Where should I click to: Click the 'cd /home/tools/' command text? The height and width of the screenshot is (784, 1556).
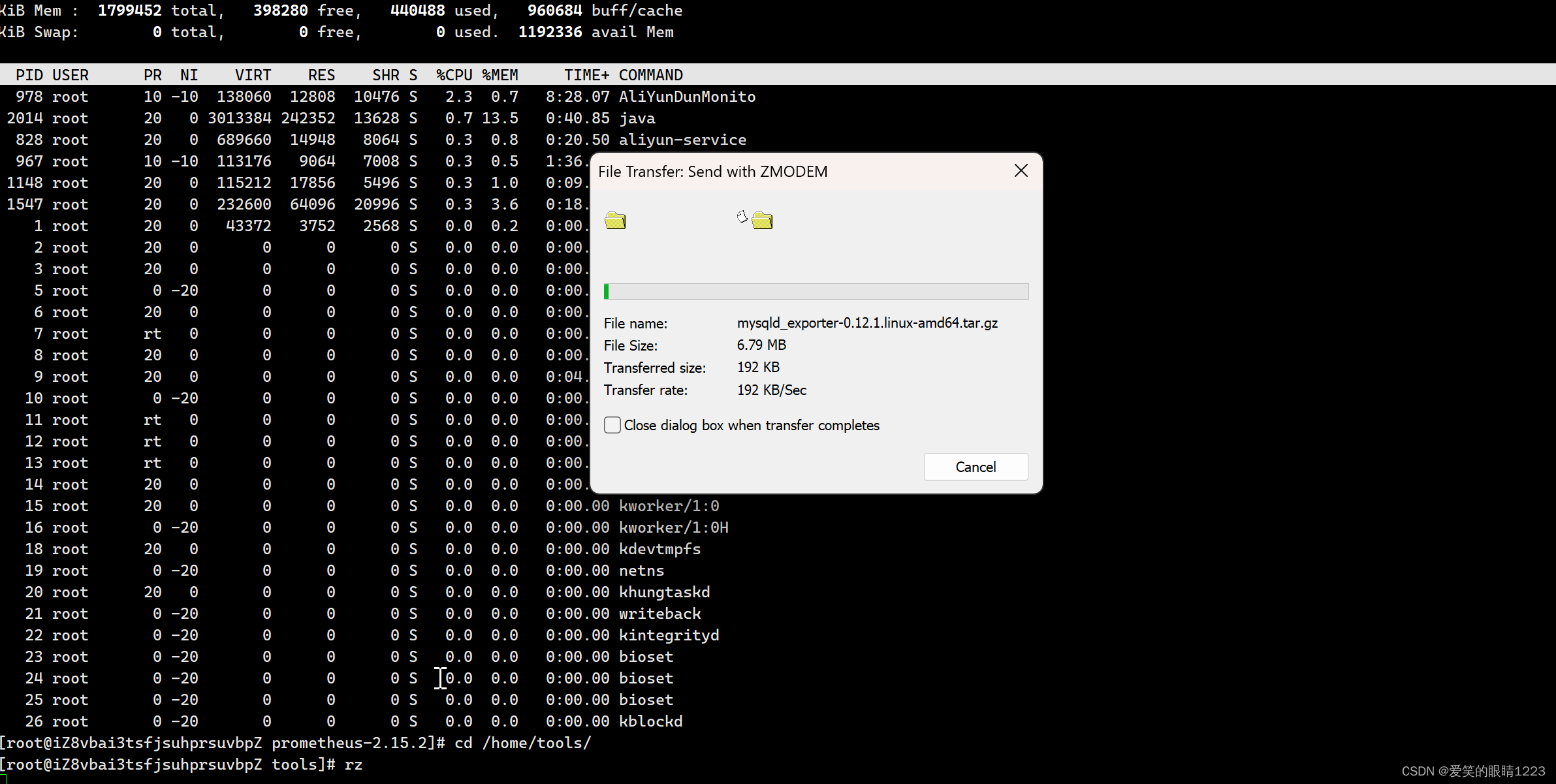click(x=522, y=743)
